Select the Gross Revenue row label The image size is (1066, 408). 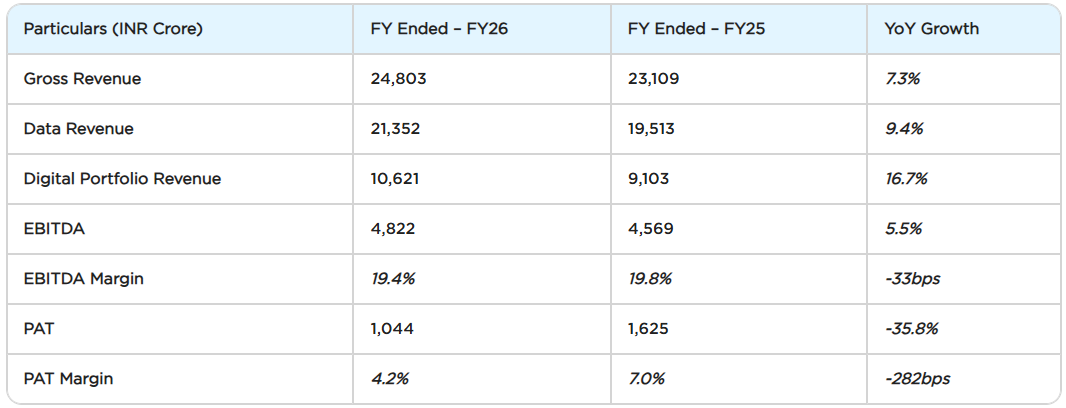click(82, 79)
